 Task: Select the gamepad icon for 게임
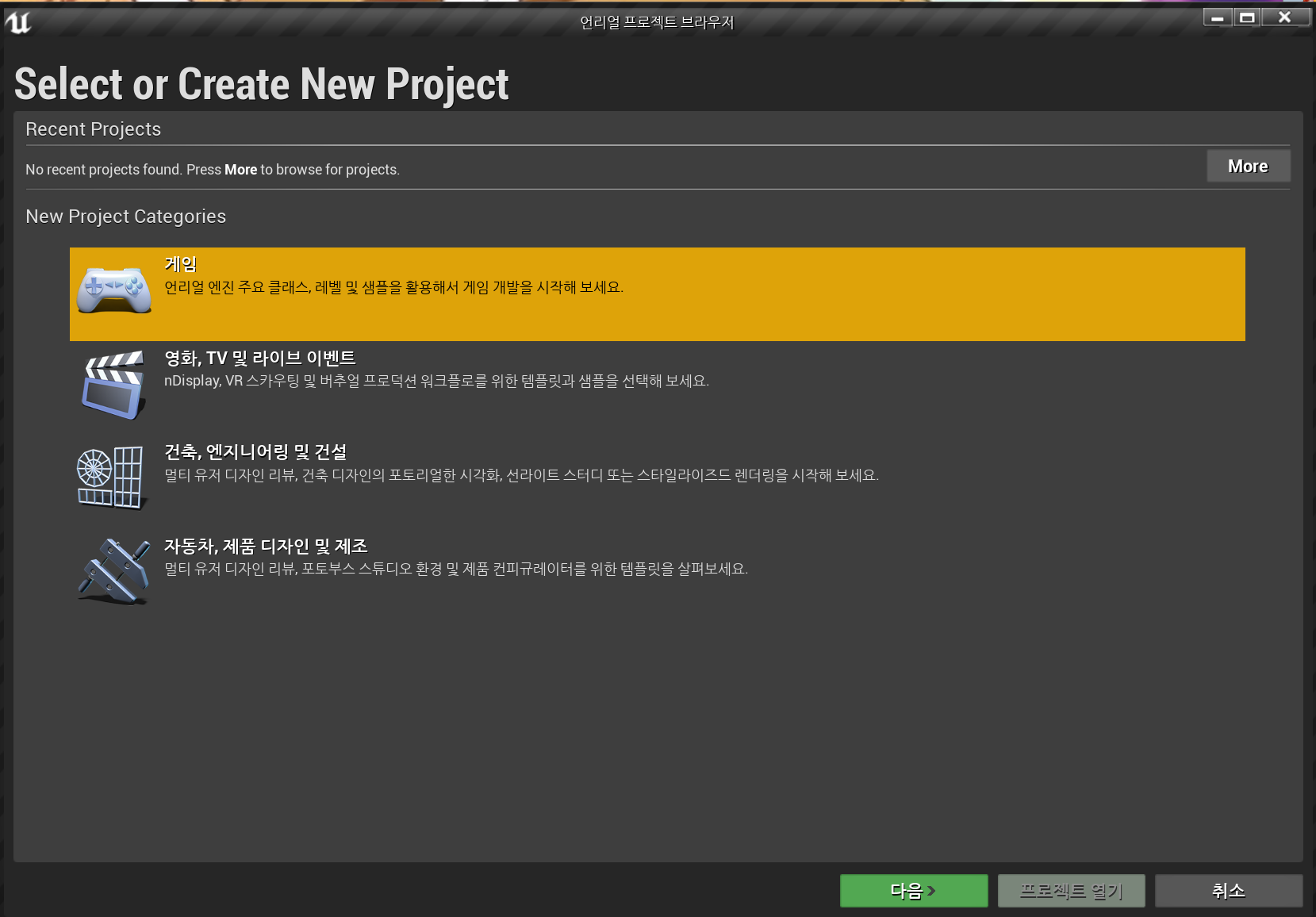114,291
